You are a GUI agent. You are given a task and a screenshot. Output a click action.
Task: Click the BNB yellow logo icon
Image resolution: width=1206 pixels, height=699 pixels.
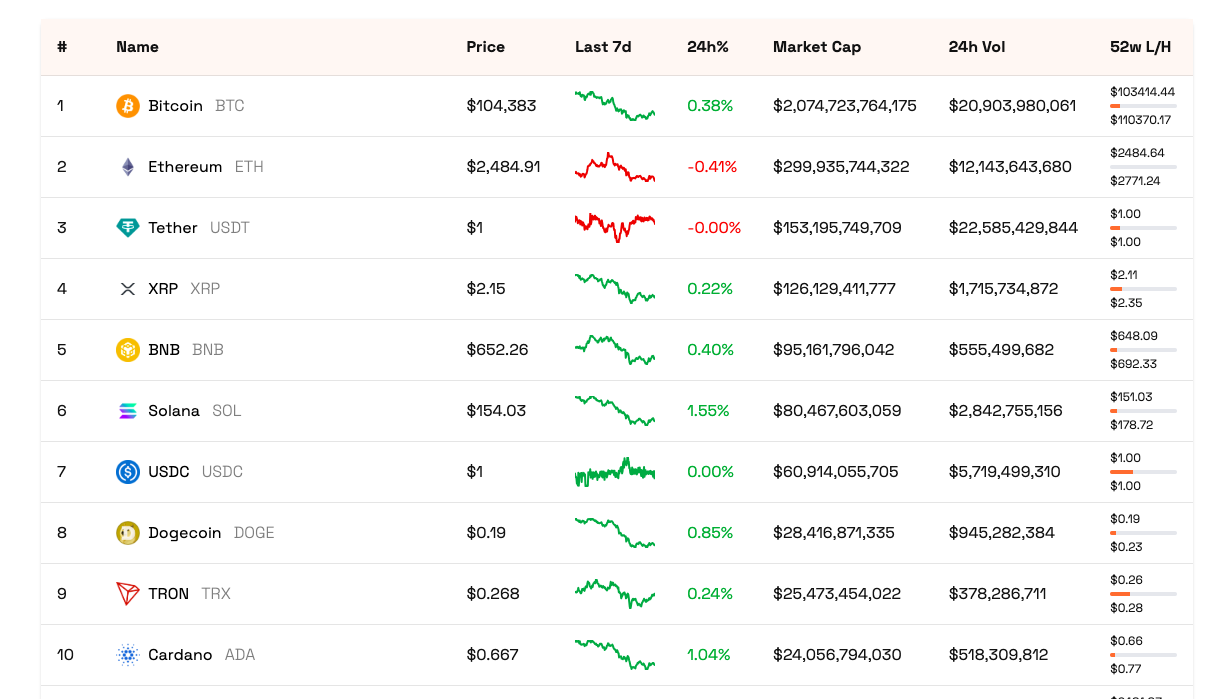128,350
